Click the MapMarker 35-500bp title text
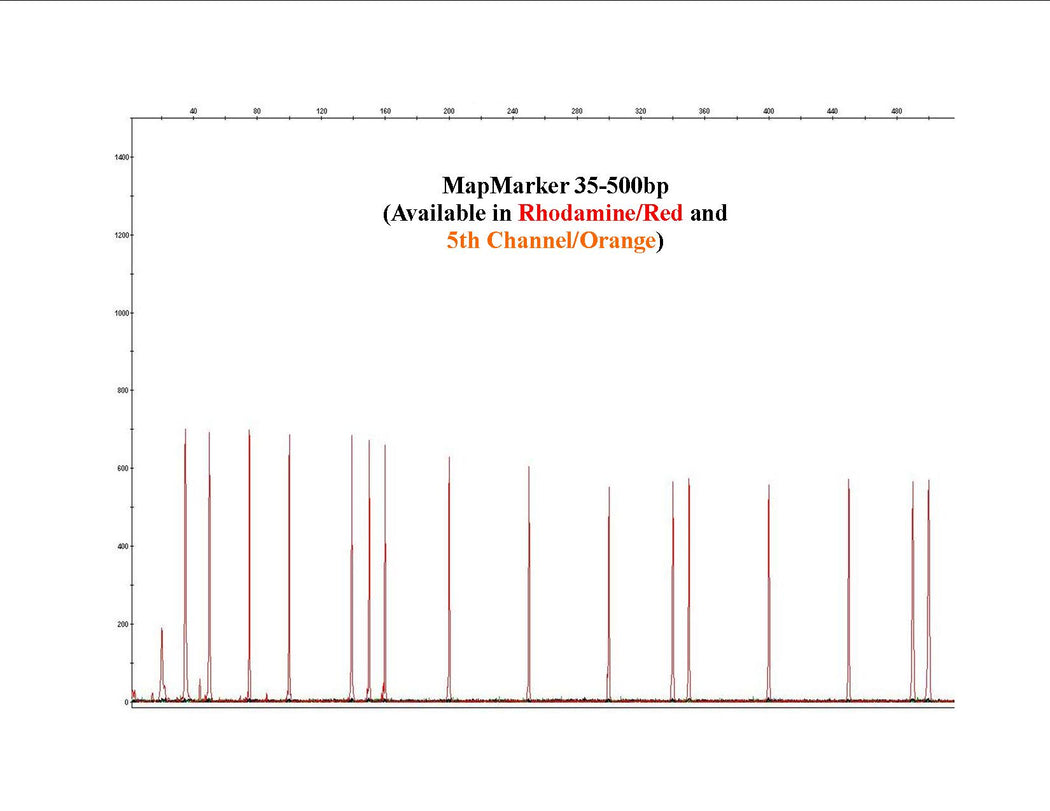Image resolution: width=1050 pixels, height=811 pixels. (x=555, y=186)
